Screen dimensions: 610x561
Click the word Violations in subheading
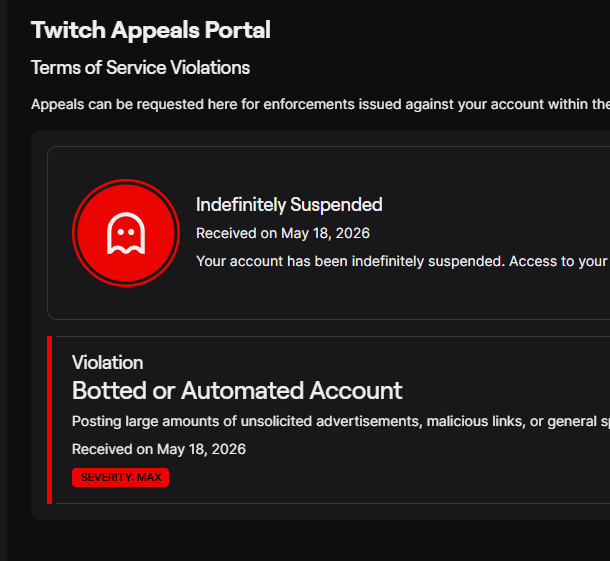click(x=210, y=68)
